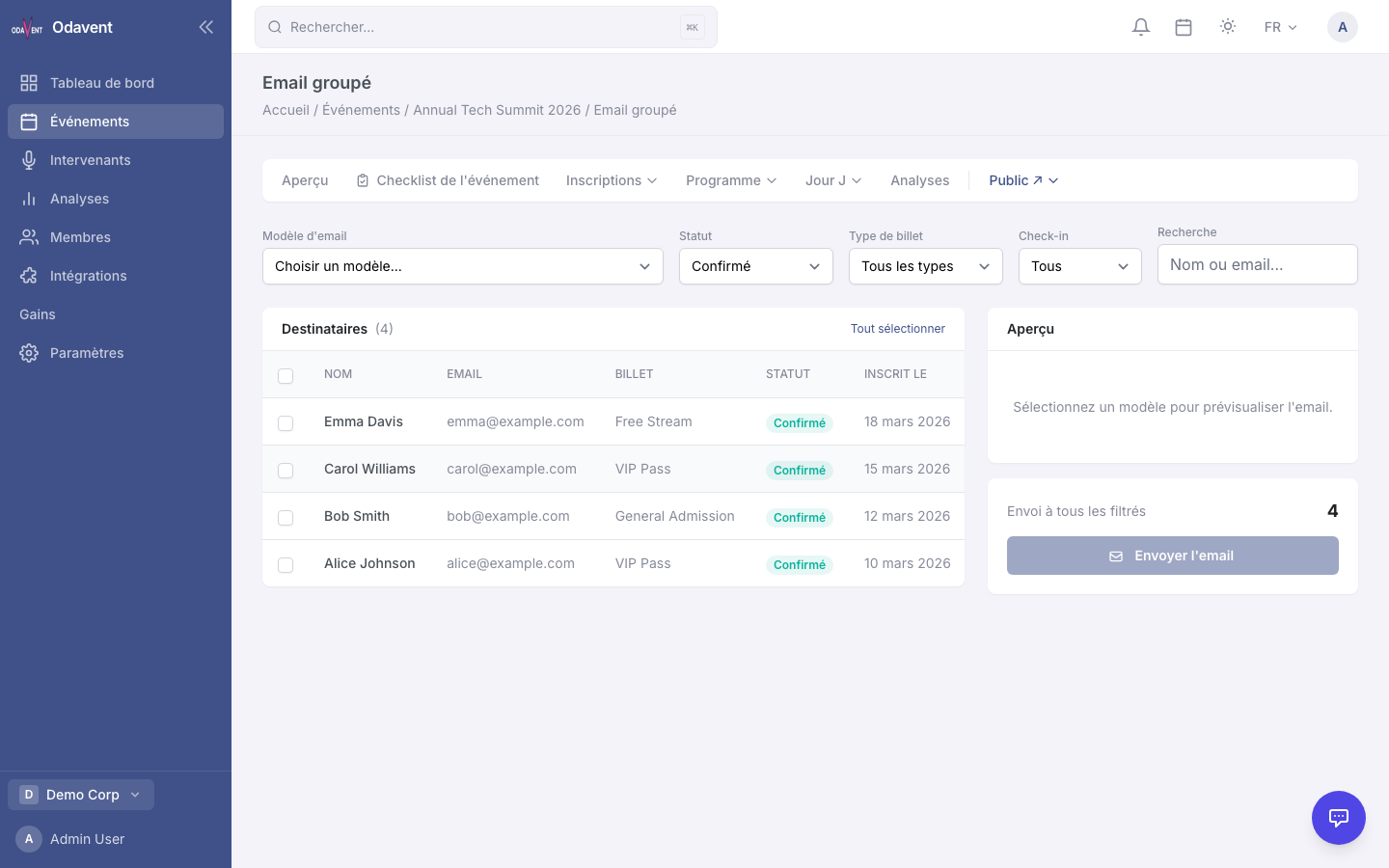Check the box for Carol Williams
The image size is (1389, 868).
(286, 471)
